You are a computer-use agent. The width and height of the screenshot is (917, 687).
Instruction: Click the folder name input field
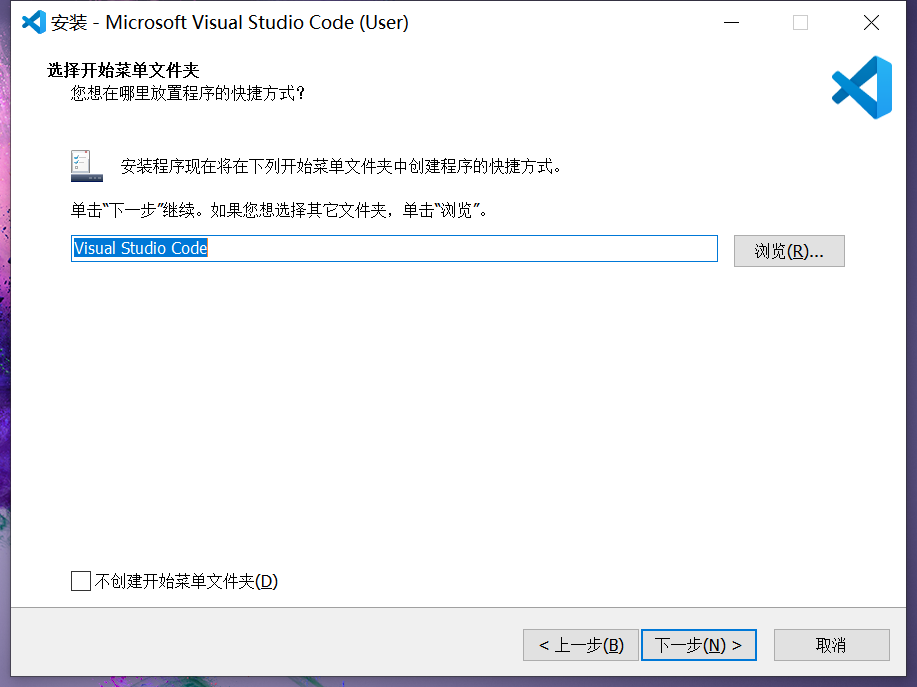tap(394, 248)
